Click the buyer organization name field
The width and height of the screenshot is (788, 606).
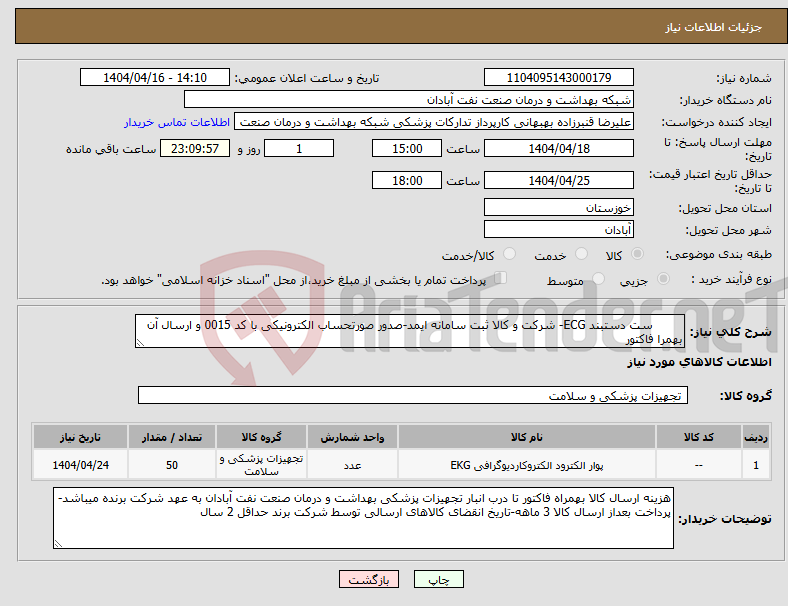[409, 99]
